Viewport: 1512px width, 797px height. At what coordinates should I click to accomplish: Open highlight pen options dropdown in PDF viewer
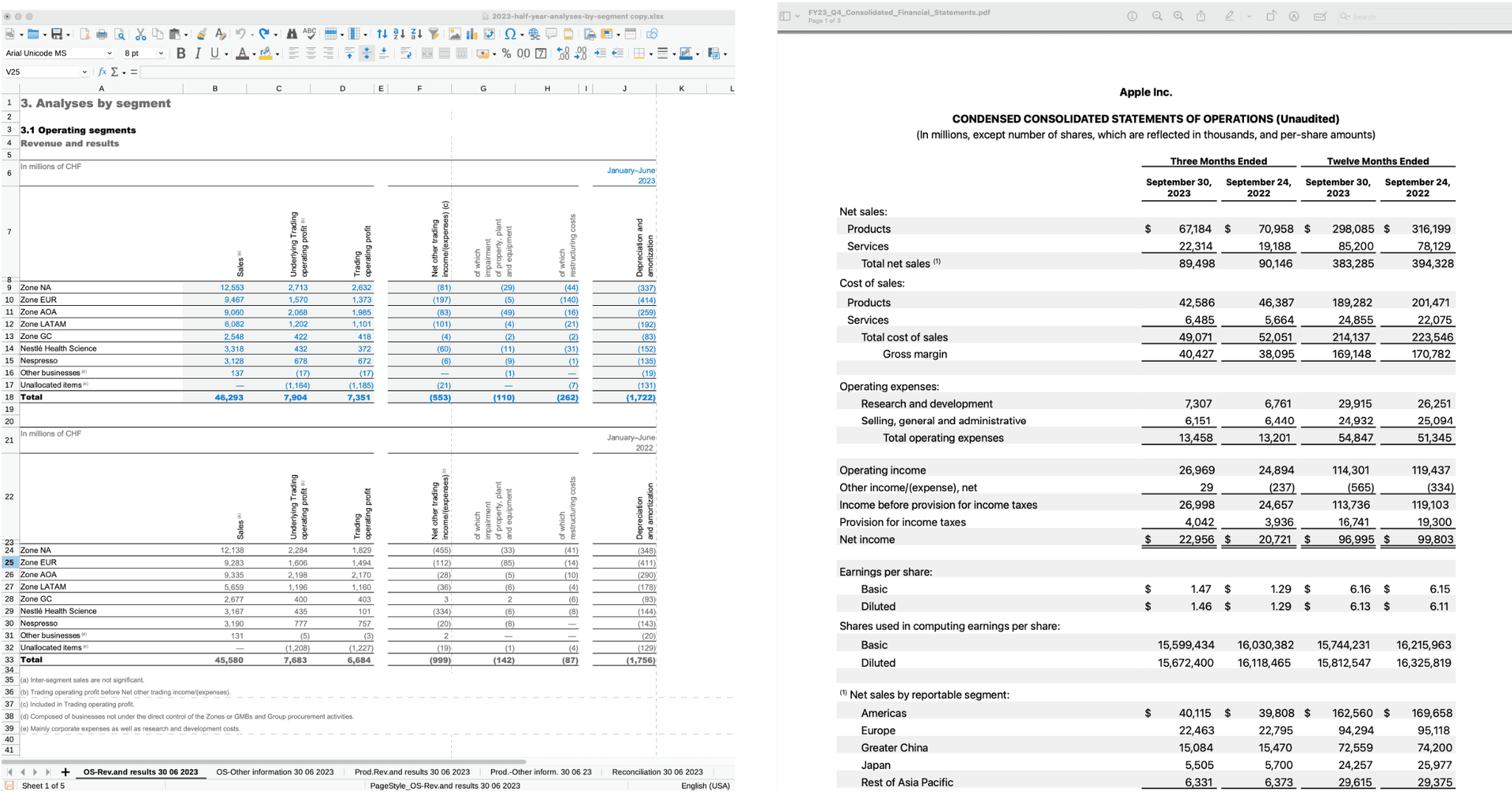pos(1249,16)
